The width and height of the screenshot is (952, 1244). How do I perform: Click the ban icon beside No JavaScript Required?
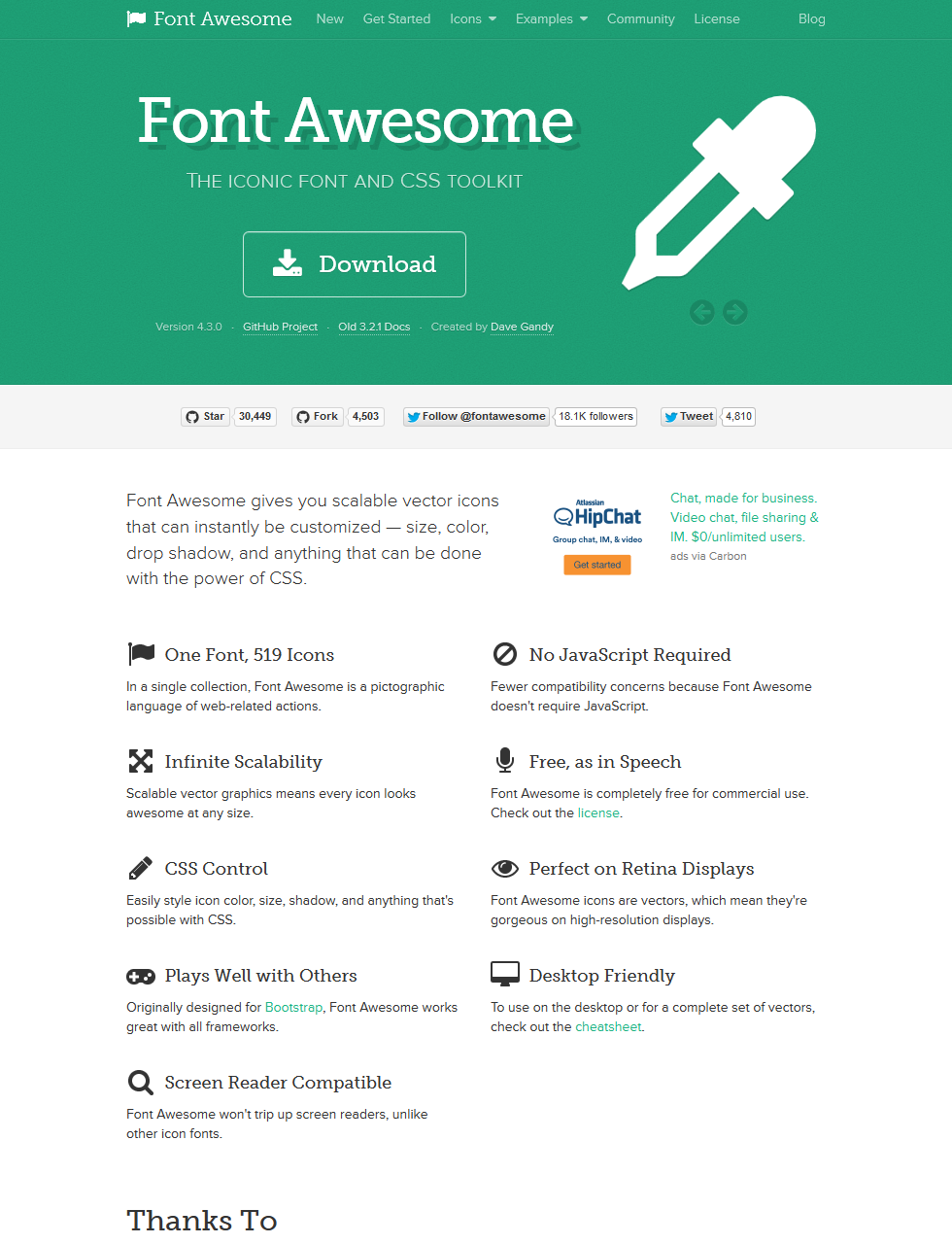point(505,654)
